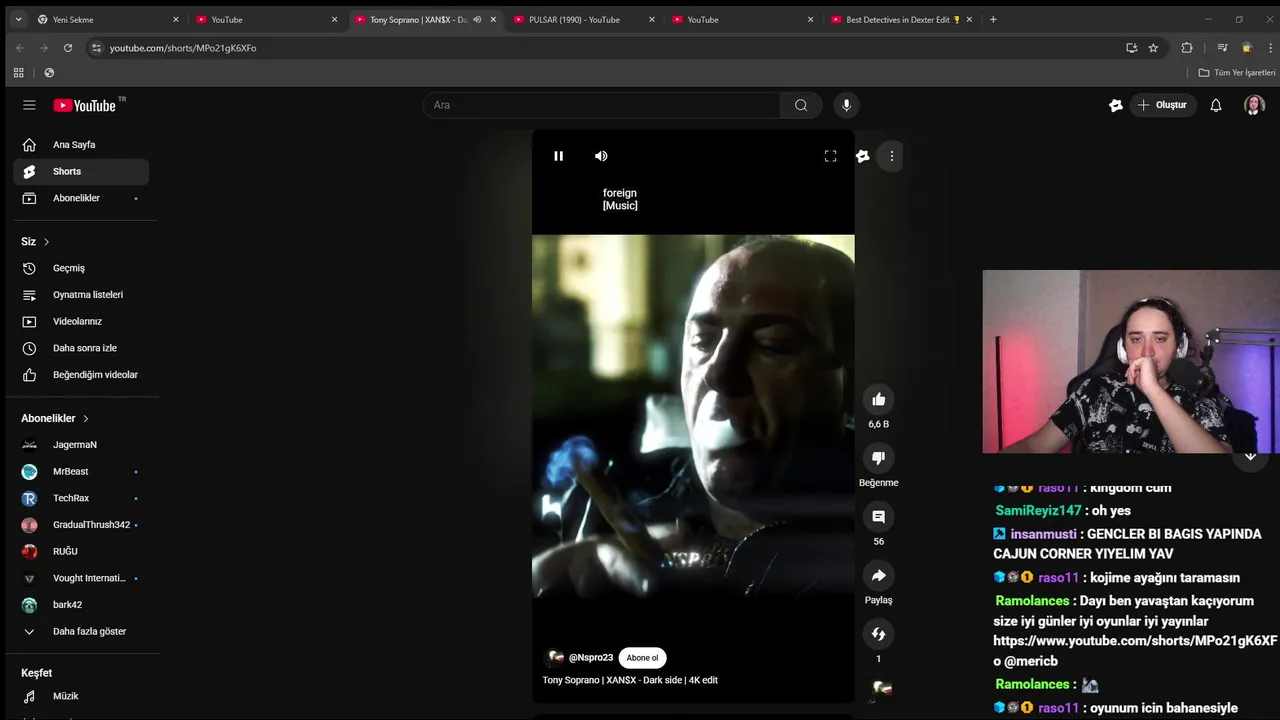This screenshot has width=1280, height=720.
Task: Run the search with the magnifier button
Action: point(801,105)
